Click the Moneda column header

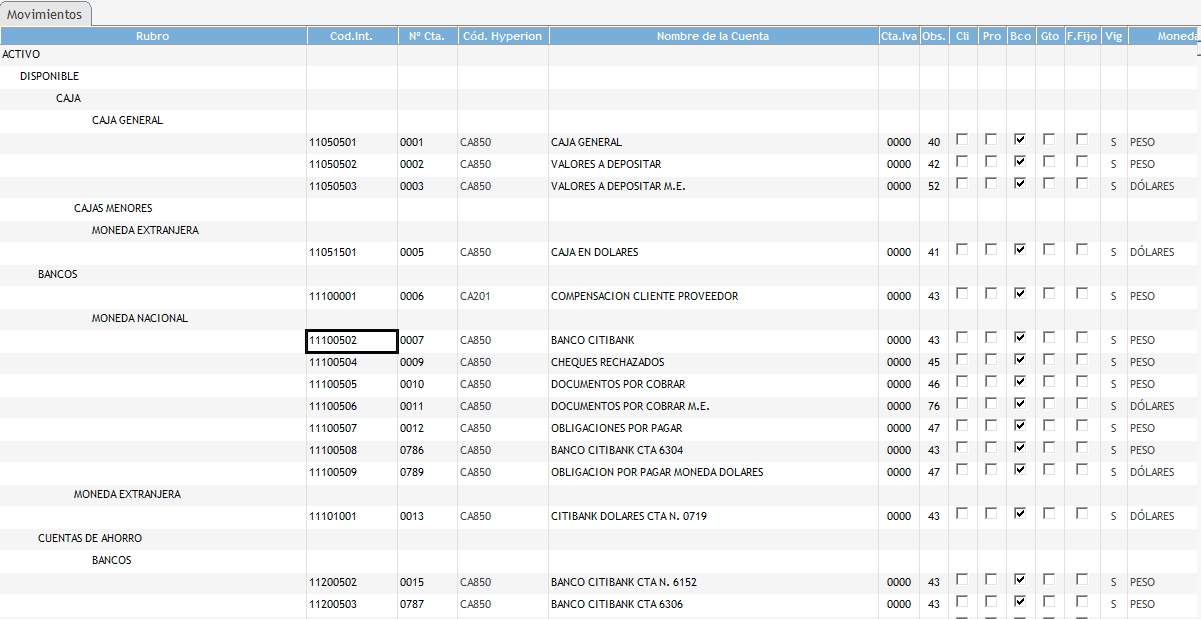(x=1176, y=36)
